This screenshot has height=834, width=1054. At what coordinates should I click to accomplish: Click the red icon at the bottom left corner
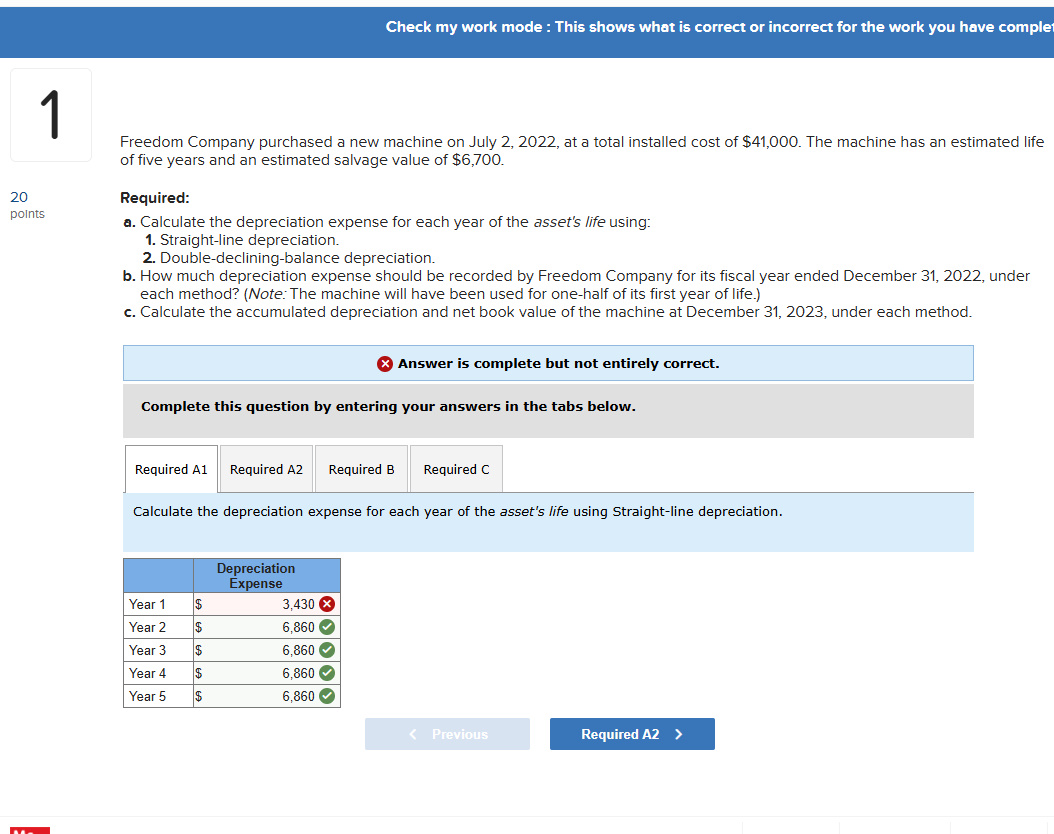tap(30, 831)
